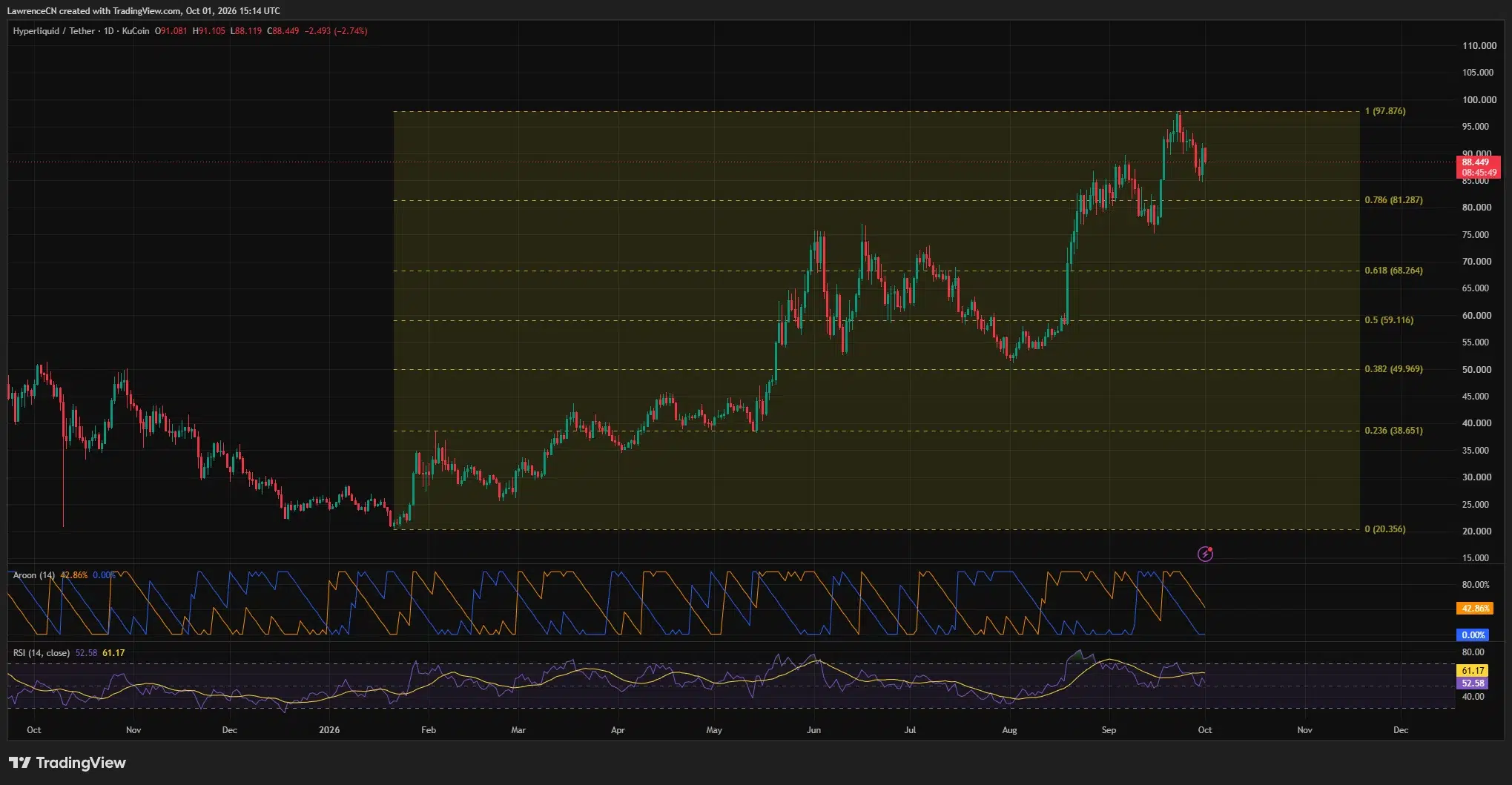Viewport: 1512px width, 785px height.
Task: Click 75.000 on the price axis
Action: click(1476, 235)
